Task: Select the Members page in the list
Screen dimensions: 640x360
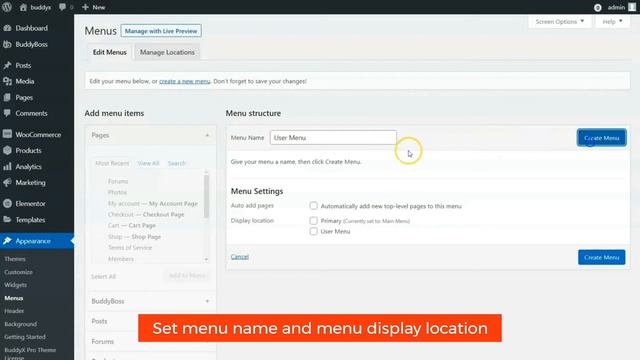Action: click(121, 259)
